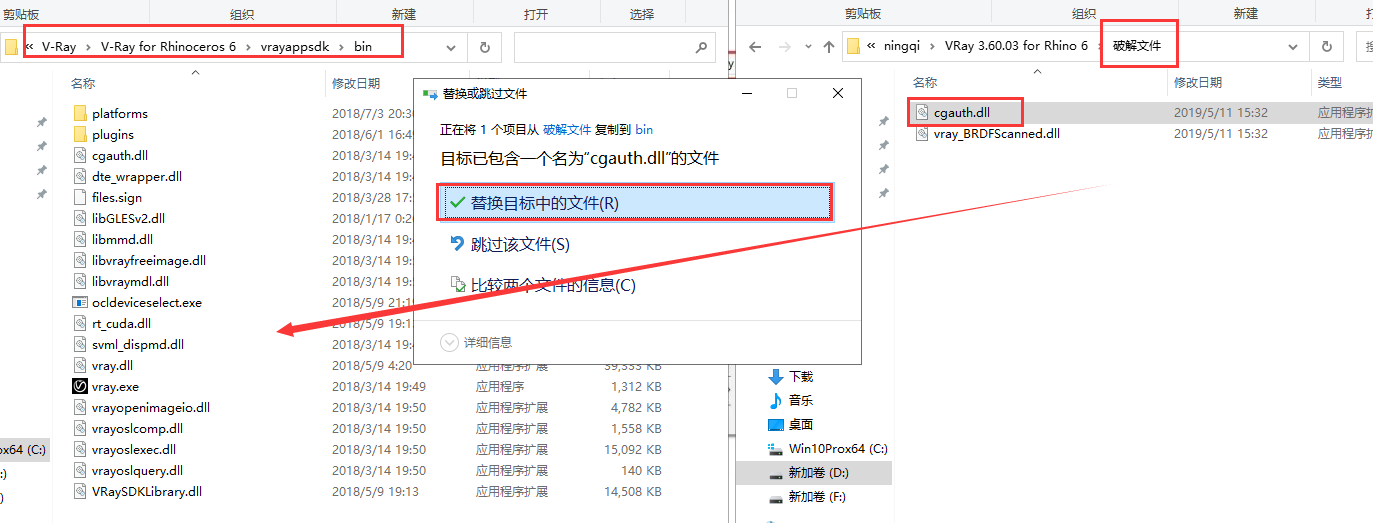The image size is (1373, 523).
Task: Select the vray.exe application icon
Action: 81,386
